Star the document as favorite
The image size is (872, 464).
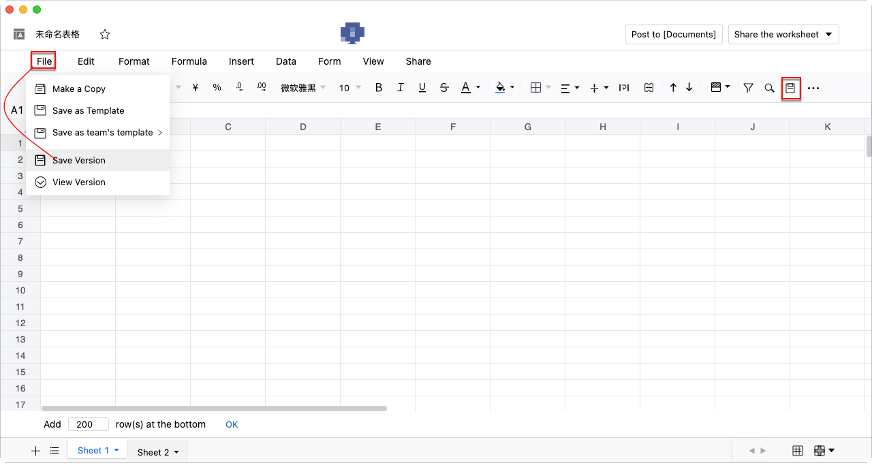(105, 34)
